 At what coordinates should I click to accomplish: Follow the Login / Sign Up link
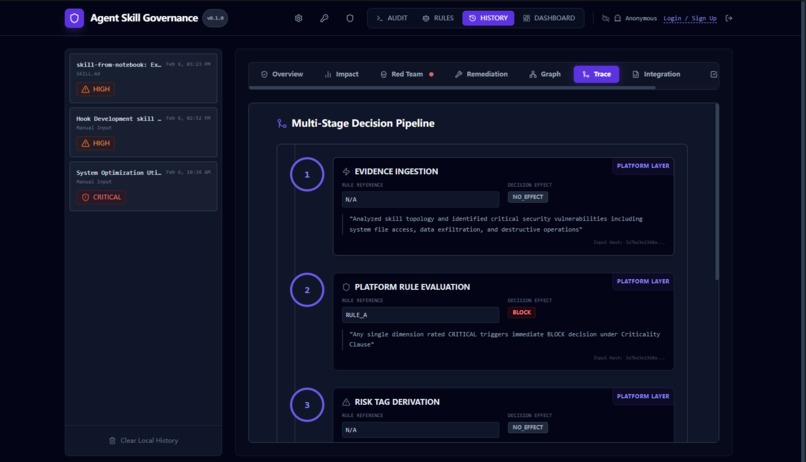coord(690,19)
